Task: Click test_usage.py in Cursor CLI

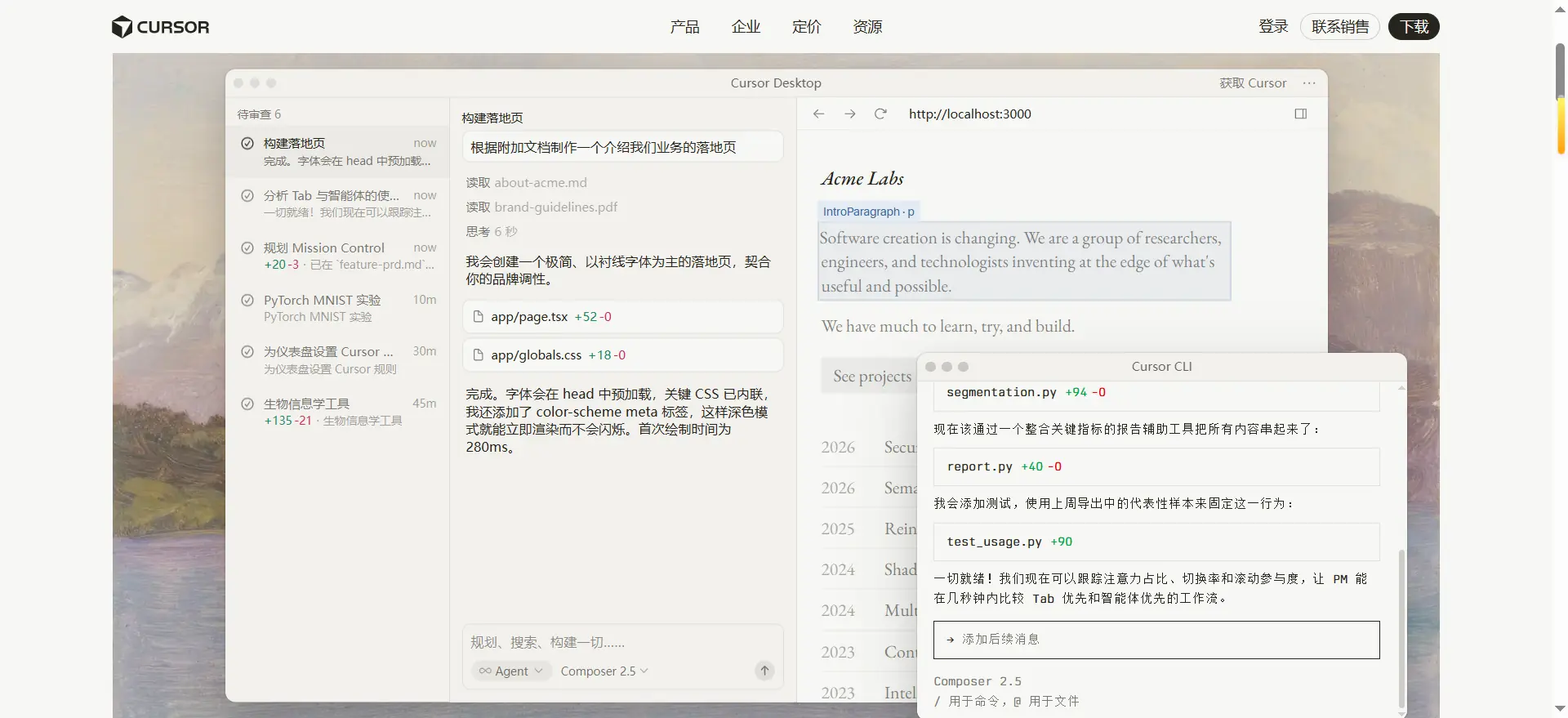Action: [994, 542]
